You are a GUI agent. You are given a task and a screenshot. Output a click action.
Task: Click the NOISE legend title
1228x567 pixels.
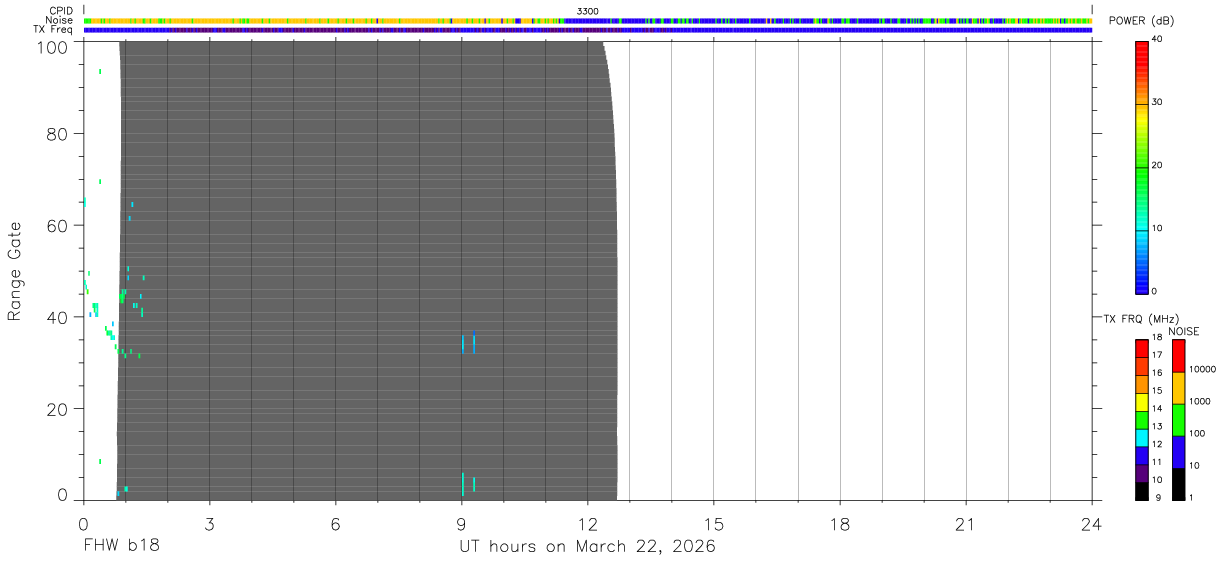click(1184, 331)
